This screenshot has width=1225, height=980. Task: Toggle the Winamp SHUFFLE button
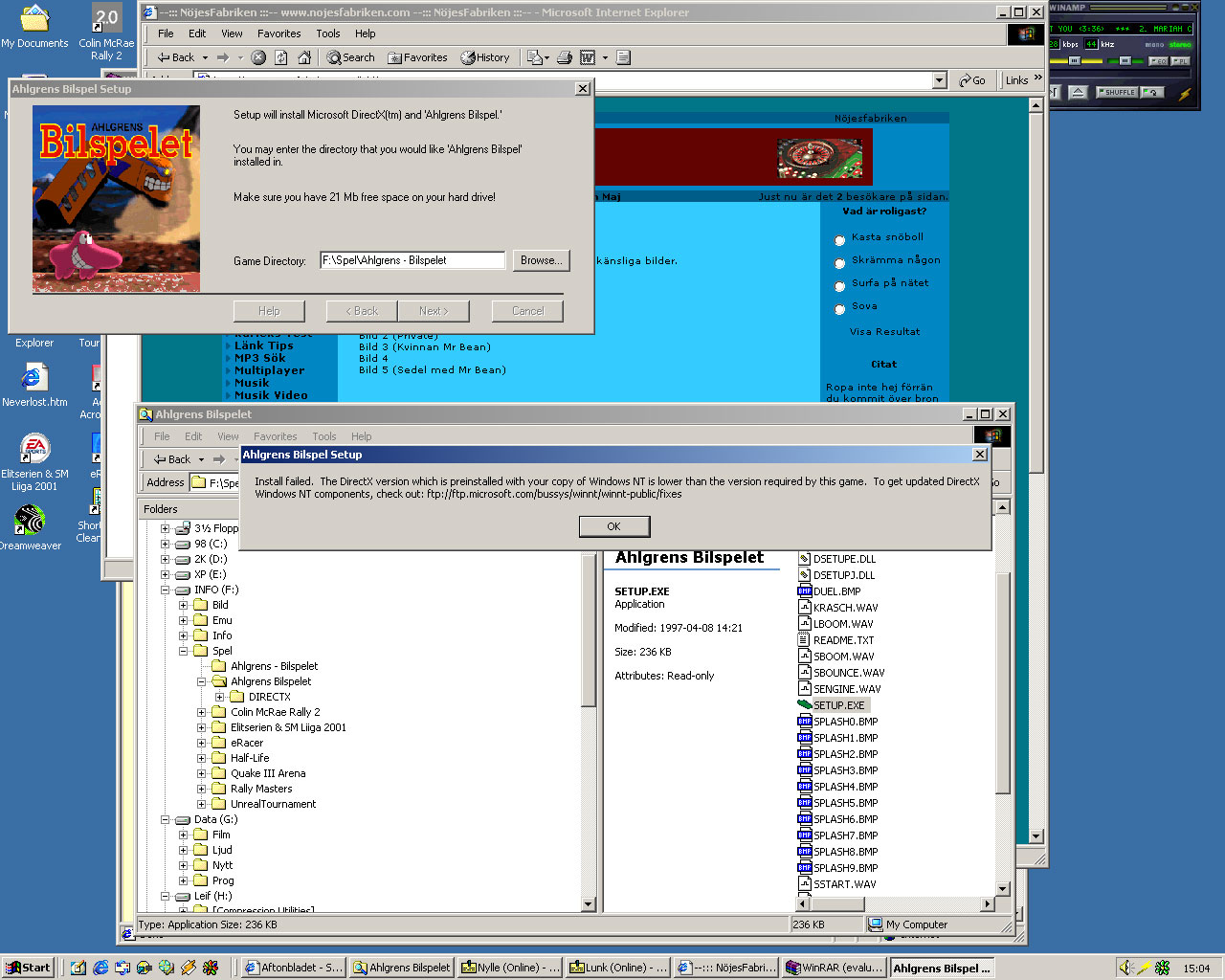click(1117, 93)
